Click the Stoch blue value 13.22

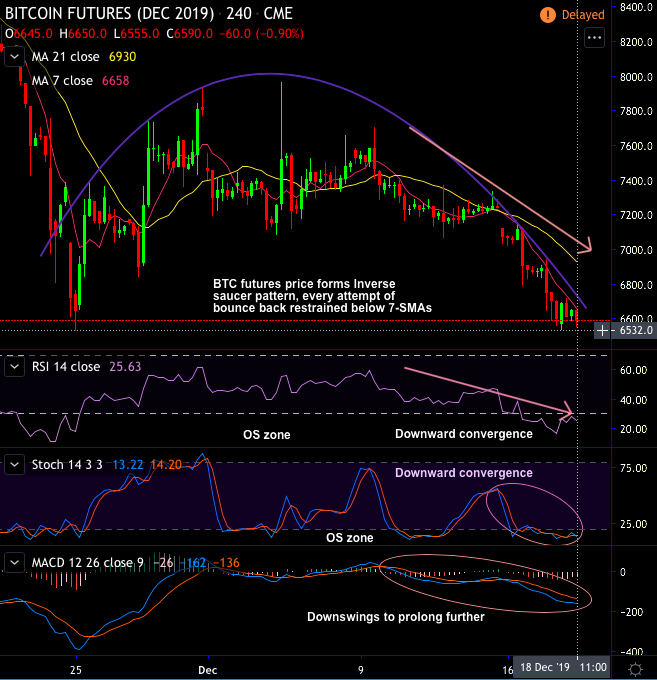(x=128, y=465)
